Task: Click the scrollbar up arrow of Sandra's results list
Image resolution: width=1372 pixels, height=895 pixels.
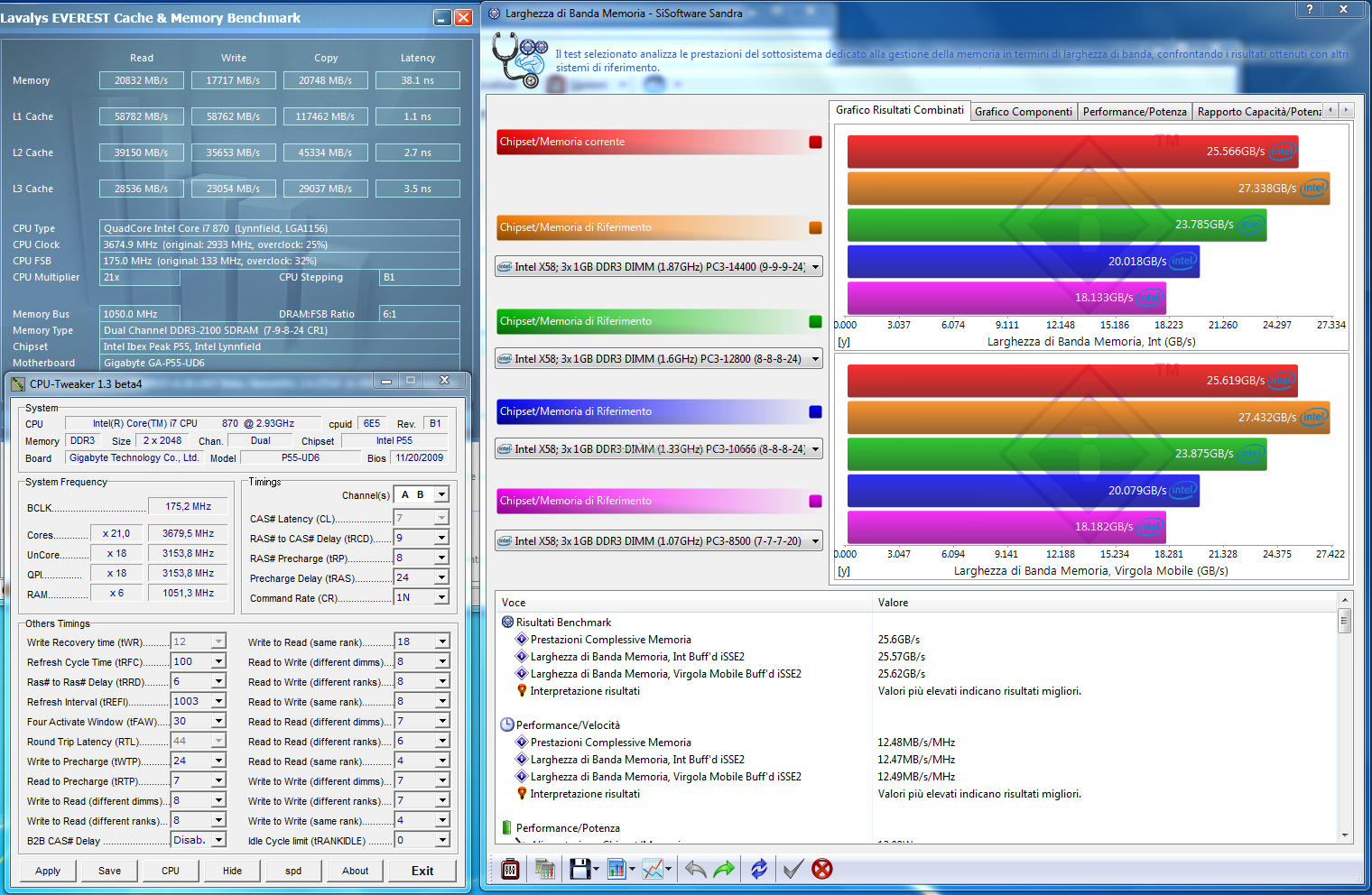Action: [1345, 600]
